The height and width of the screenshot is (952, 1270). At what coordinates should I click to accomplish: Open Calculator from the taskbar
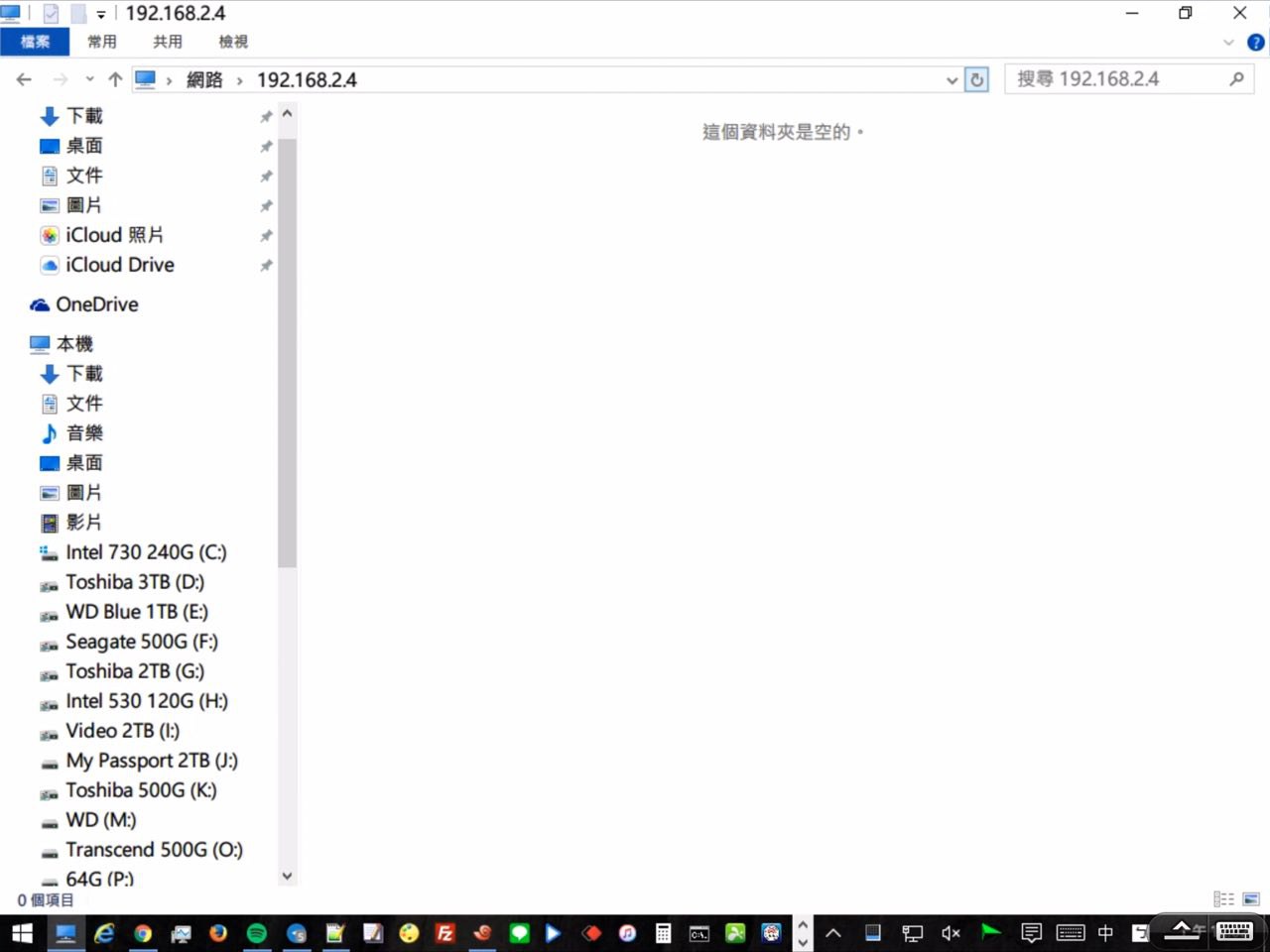coord(663,933)
